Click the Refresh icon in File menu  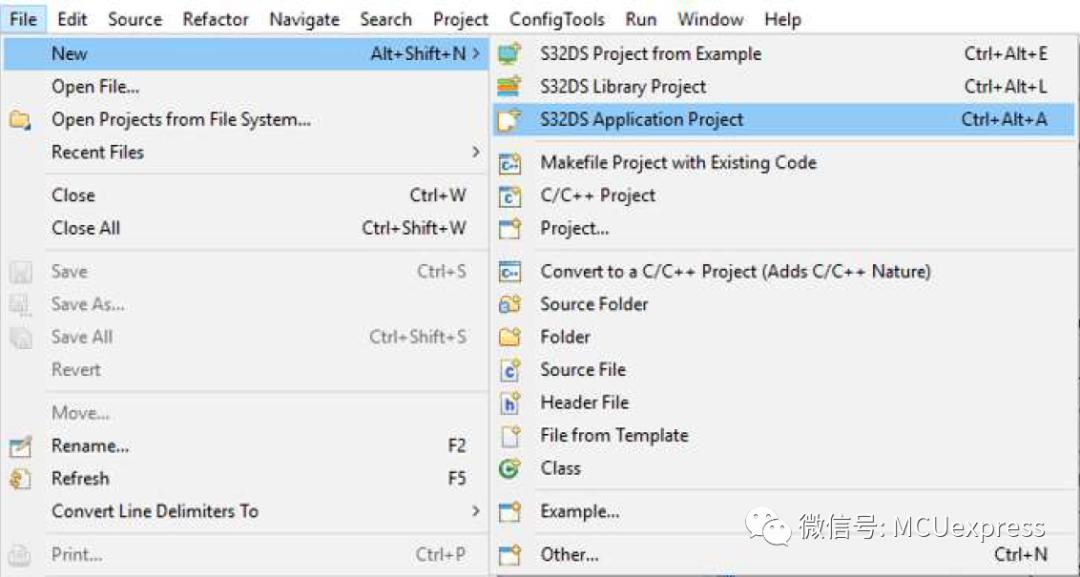coord(21,479)
